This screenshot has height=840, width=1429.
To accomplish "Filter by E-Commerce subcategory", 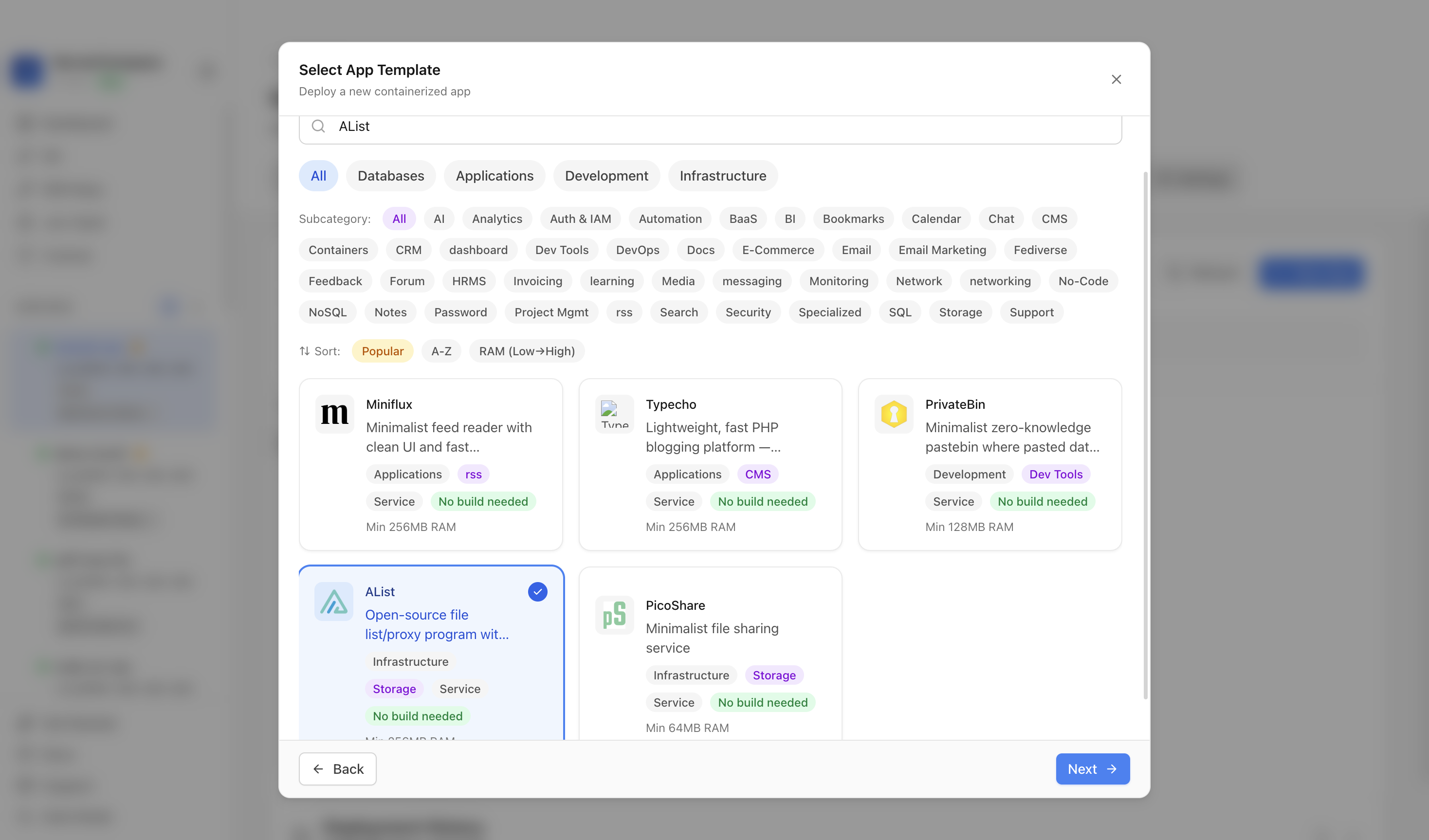I will coord(778,250).
